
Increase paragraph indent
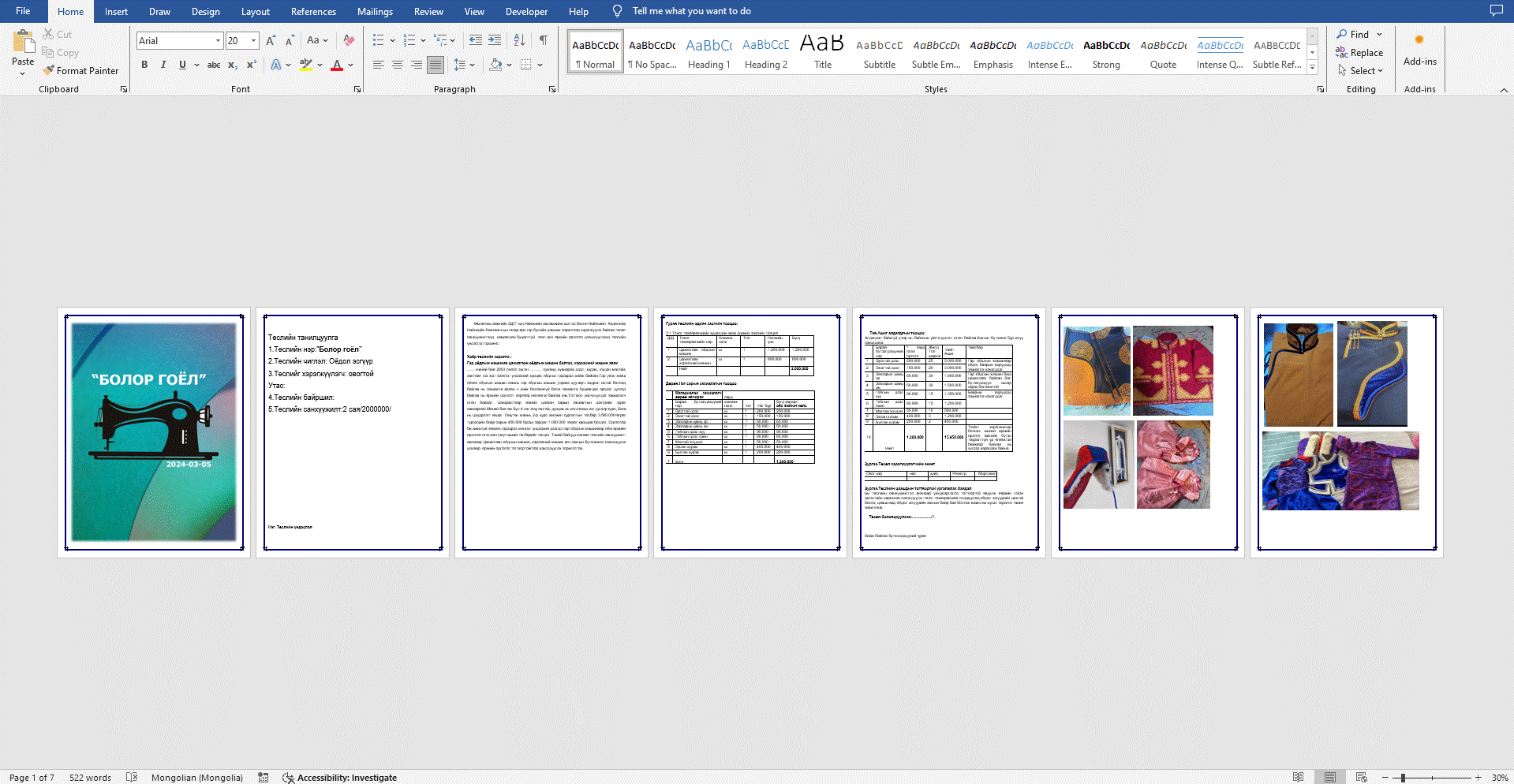click(495, 40)
